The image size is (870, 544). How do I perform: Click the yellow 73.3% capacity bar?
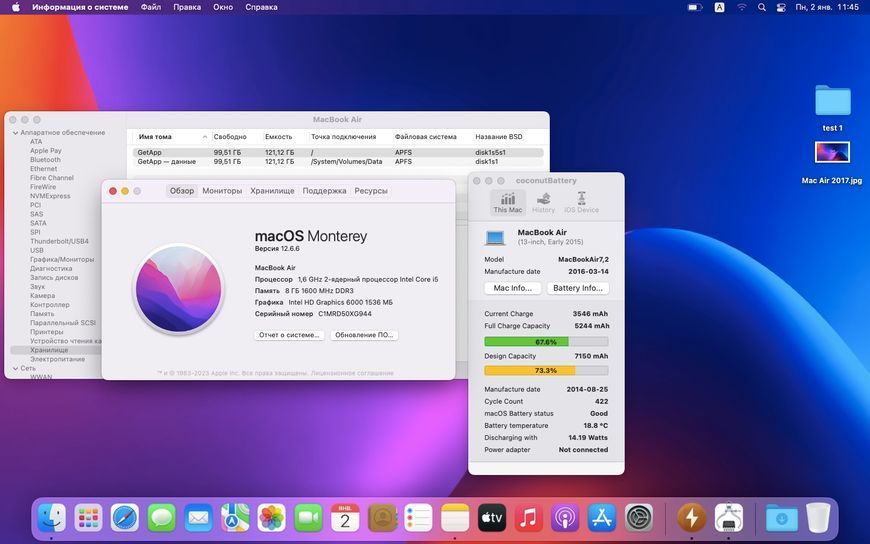tap(546, 370)
